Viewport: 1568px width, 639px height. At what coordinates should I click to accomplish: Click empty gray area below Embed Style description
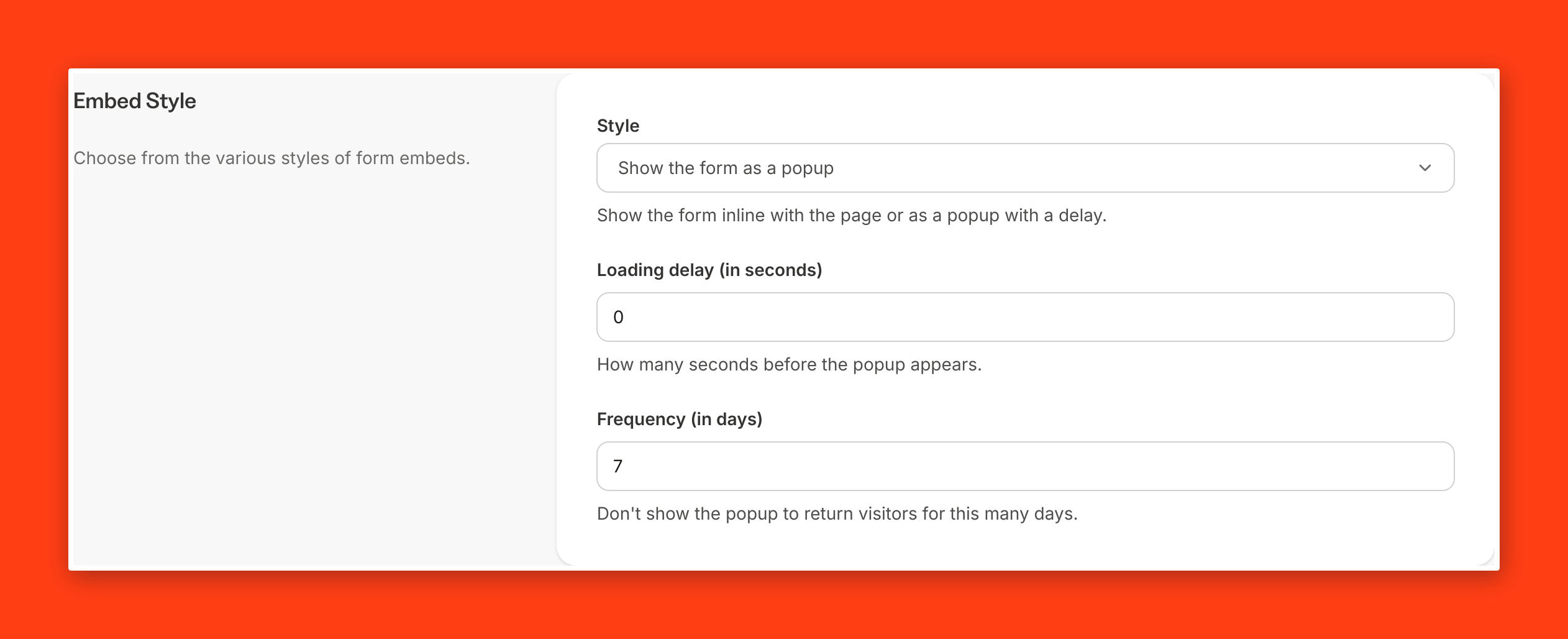[311, 373]
